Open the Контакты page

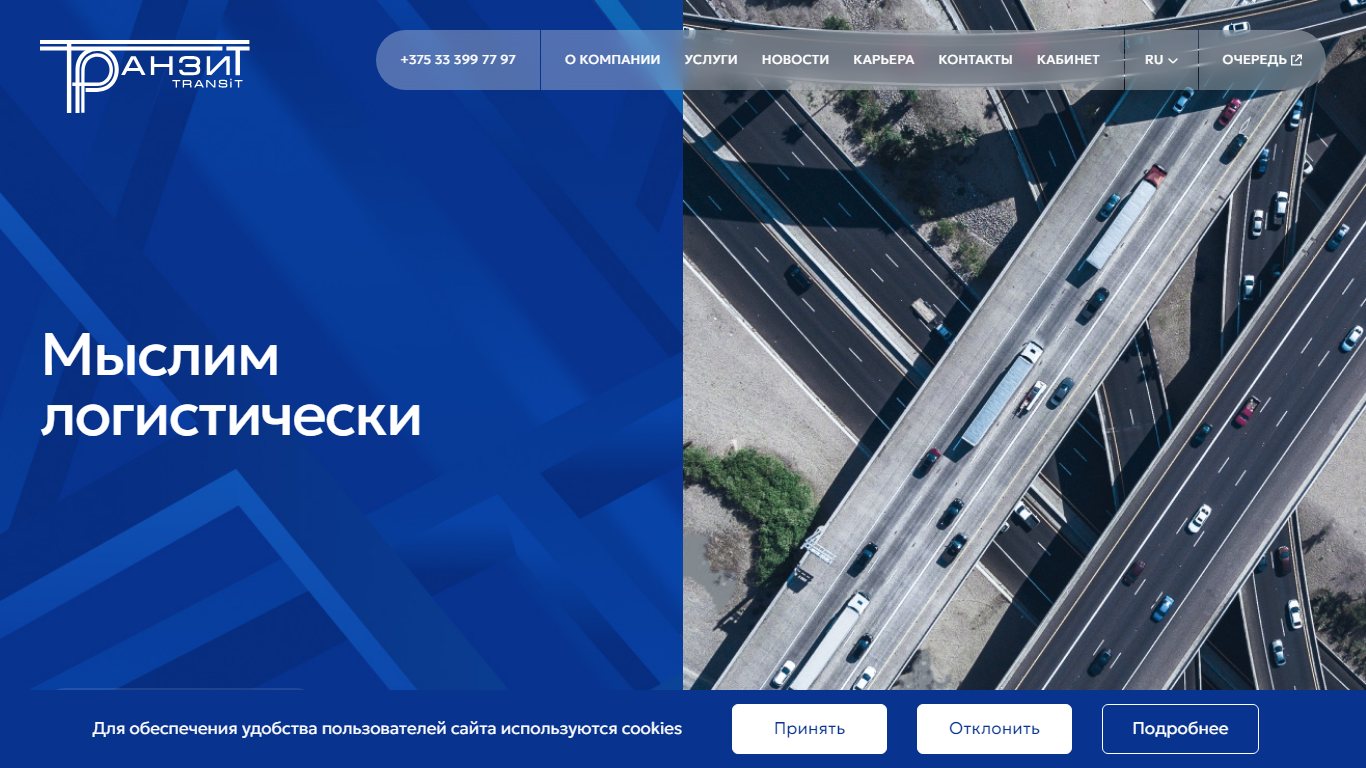pyautogui.click(x=975, y=60)
